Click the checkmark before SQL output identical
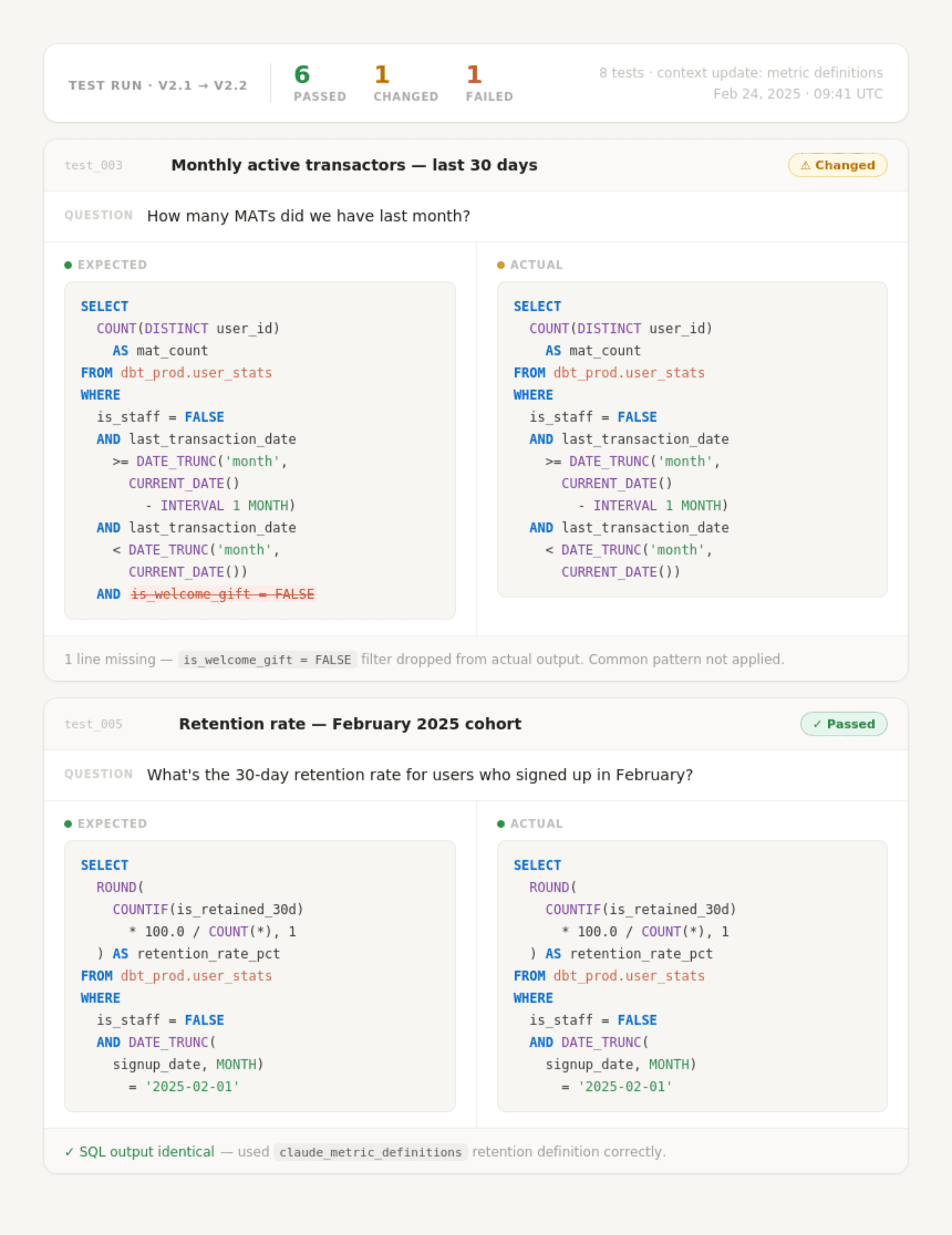 pos(69,1152)
